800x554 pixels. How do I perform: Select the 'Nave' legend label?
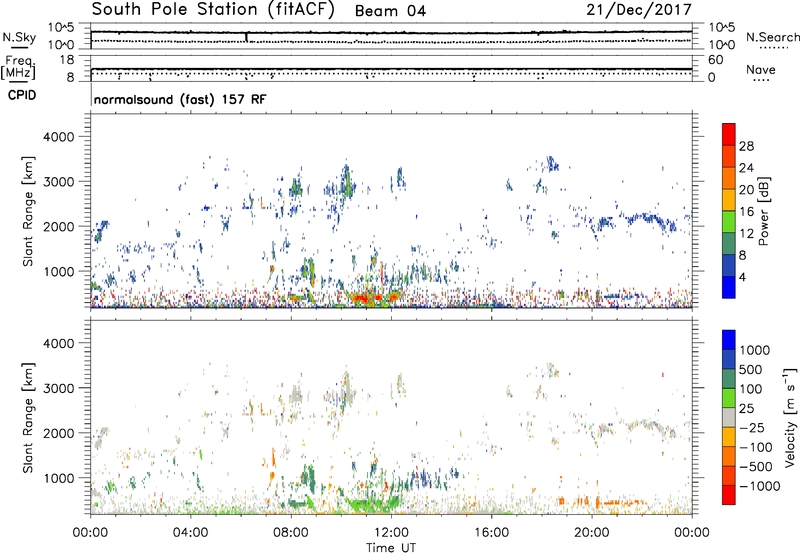761,69
